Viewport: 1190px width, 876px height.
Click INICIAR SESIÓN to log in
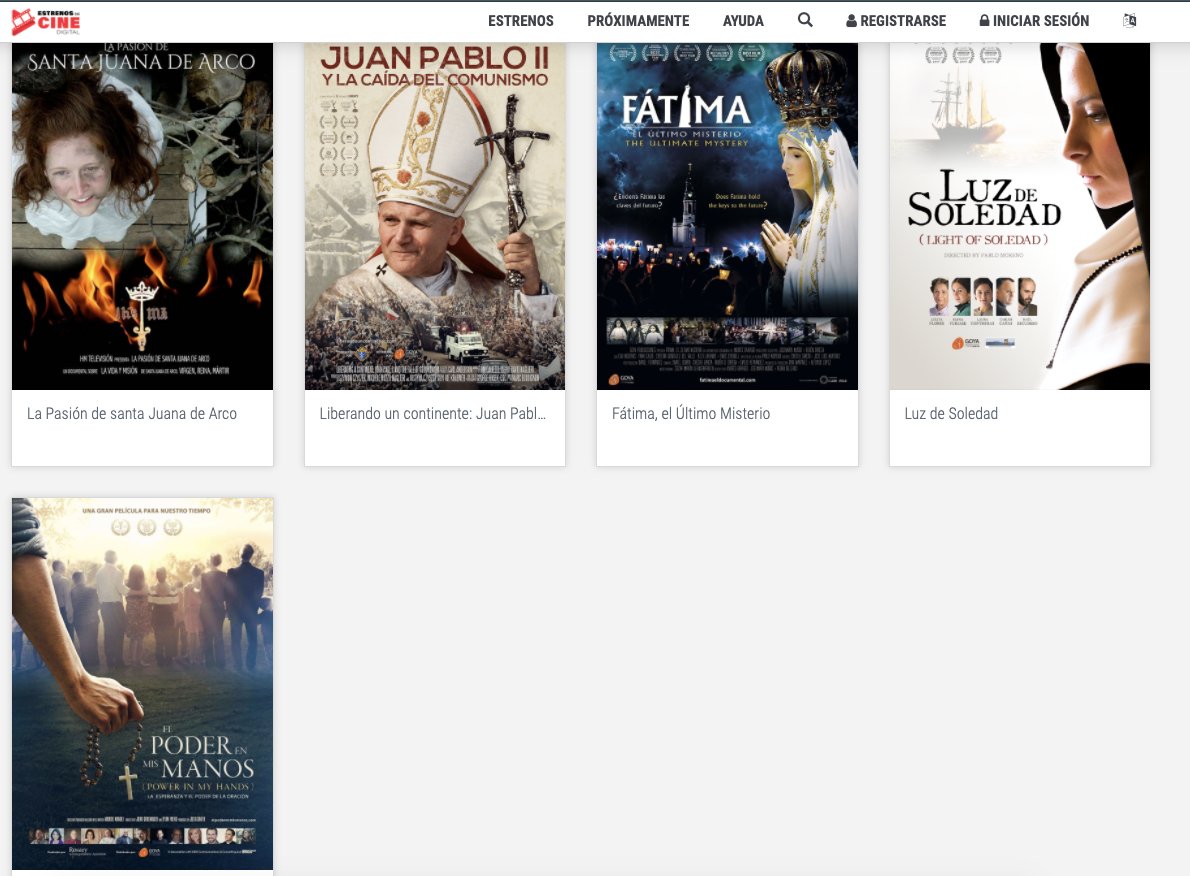coord(1034,21)
